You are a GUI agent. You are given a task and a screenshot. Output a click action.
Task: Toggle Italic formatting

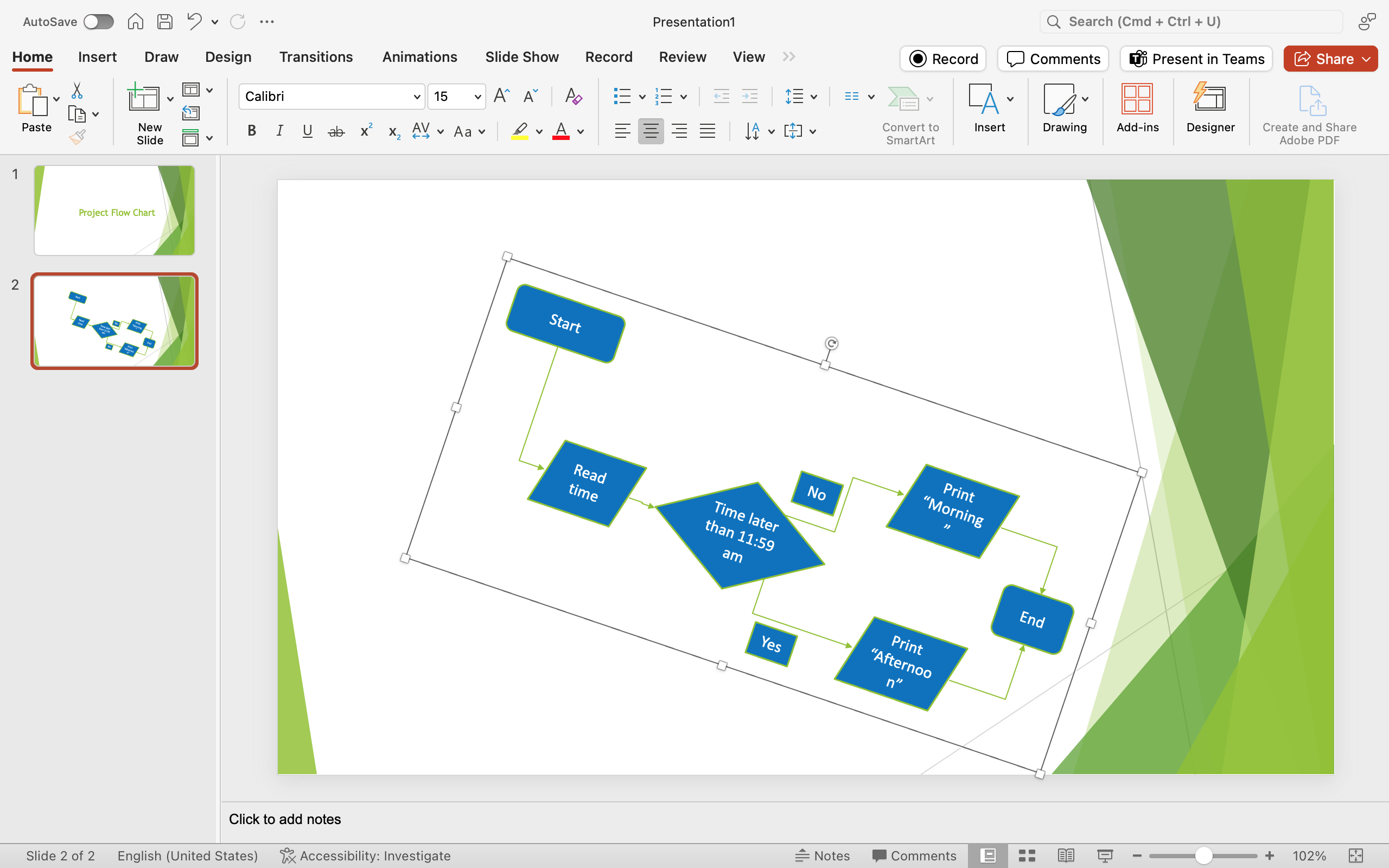pyautogui.click(x=279, y=131)
